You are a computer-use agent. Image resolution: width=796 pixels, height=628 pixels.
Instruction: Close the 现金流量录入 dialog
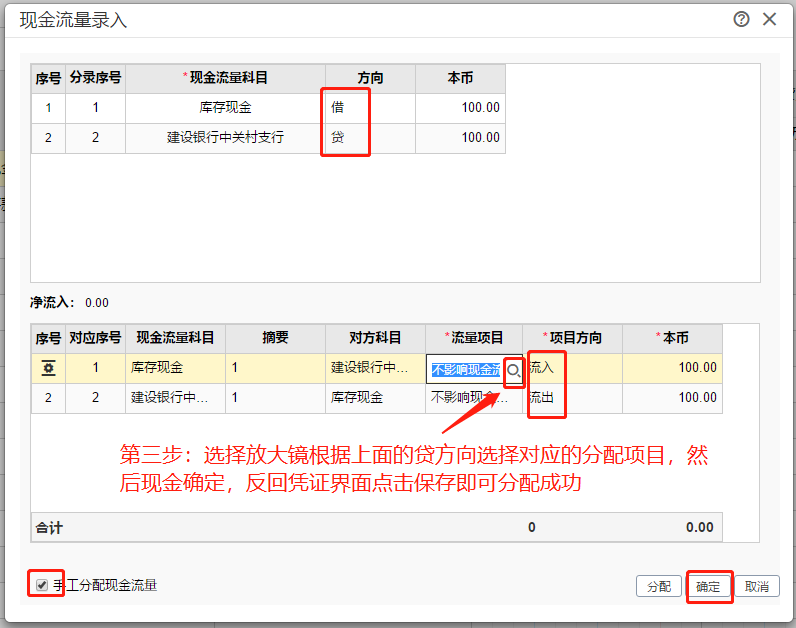point(769,19)
